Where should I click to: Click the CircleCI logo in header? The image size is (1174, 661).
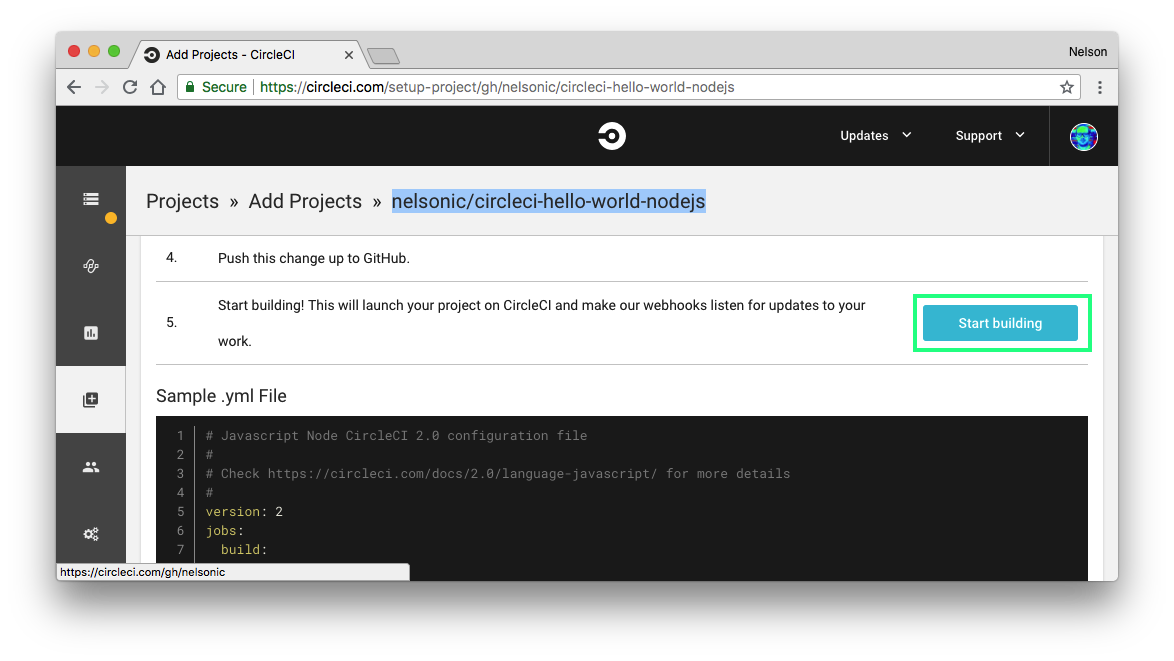click(x=611, y=136)
